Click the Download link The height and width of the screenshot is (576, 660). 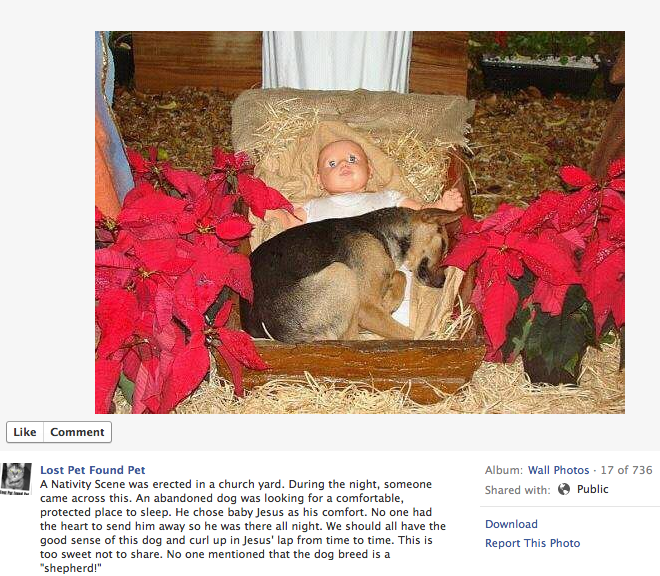(x=511, y=524)
